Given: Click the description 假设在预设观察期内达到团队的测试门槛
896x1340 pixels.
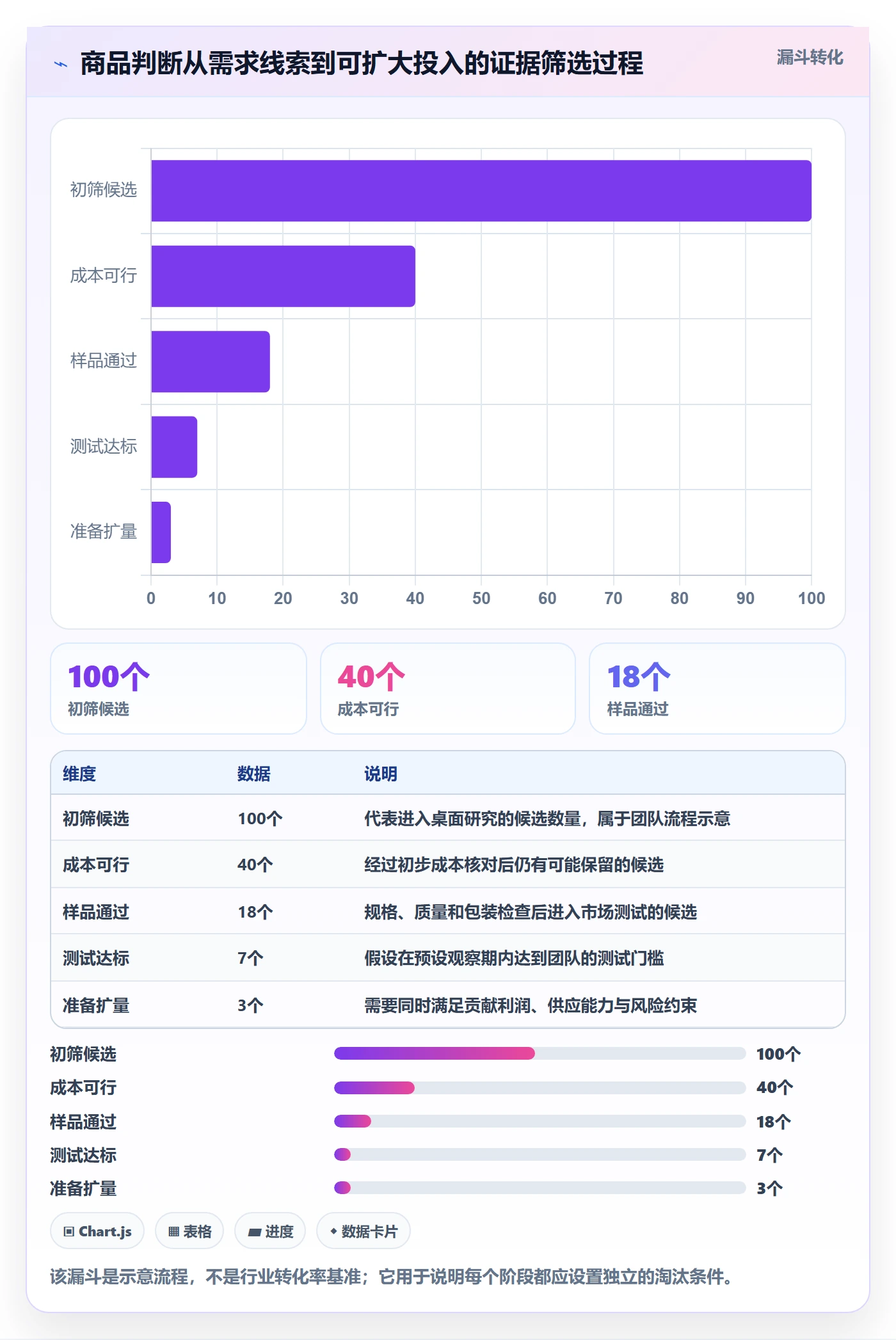Looking at the screenshot, I should pos(514,958).
